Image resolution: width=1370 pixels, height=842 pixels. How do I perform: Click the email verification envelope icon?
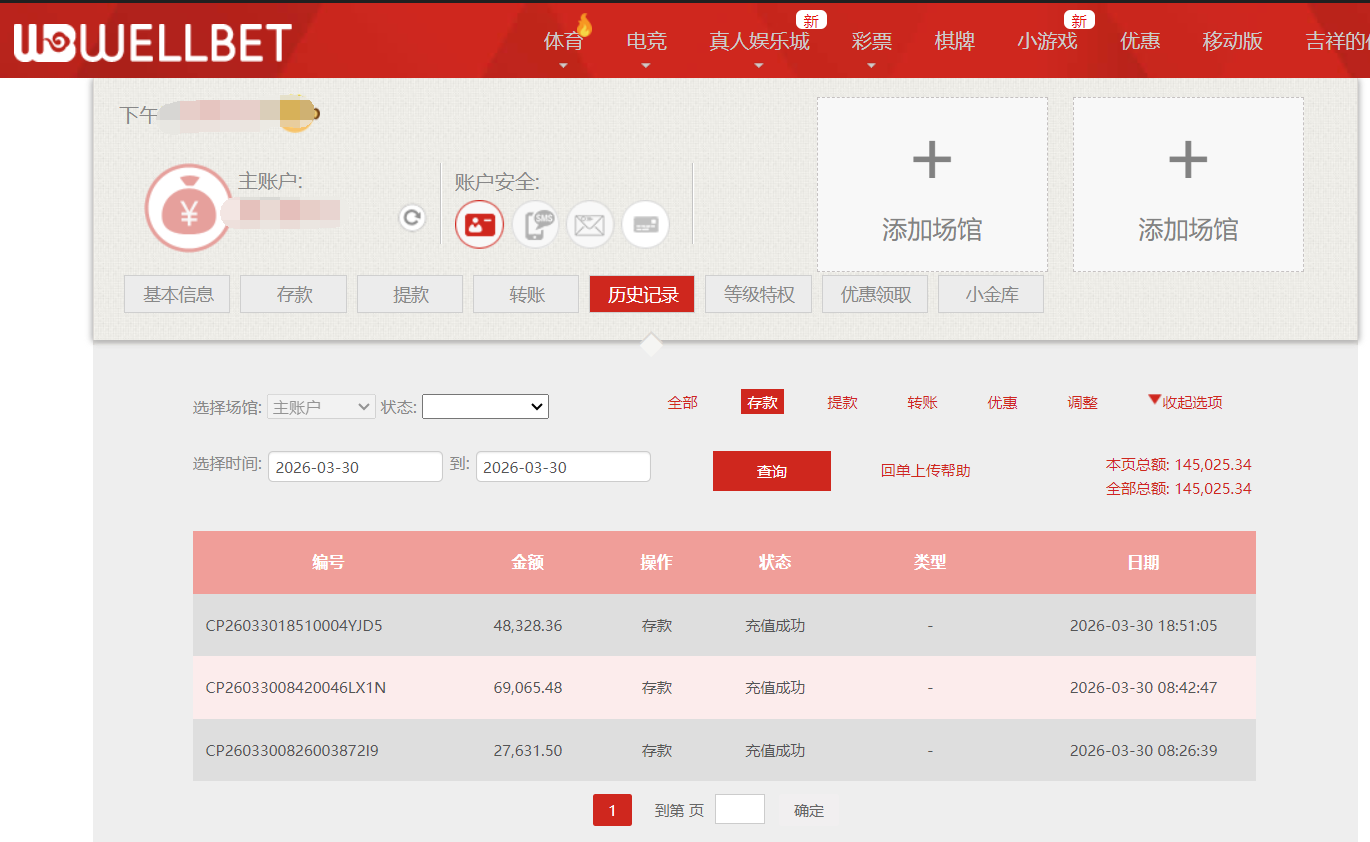[590, 224]
